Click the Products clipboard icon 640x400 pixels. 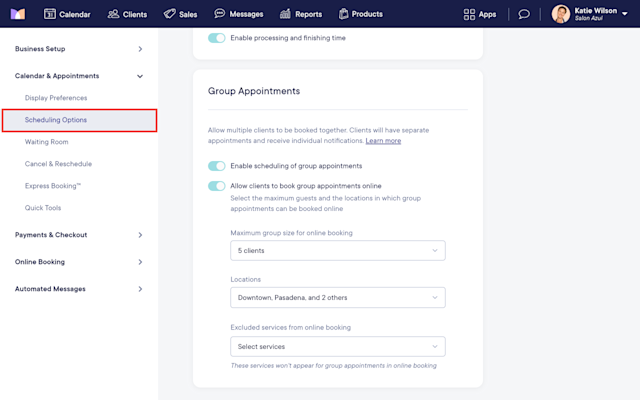point(343,14)
